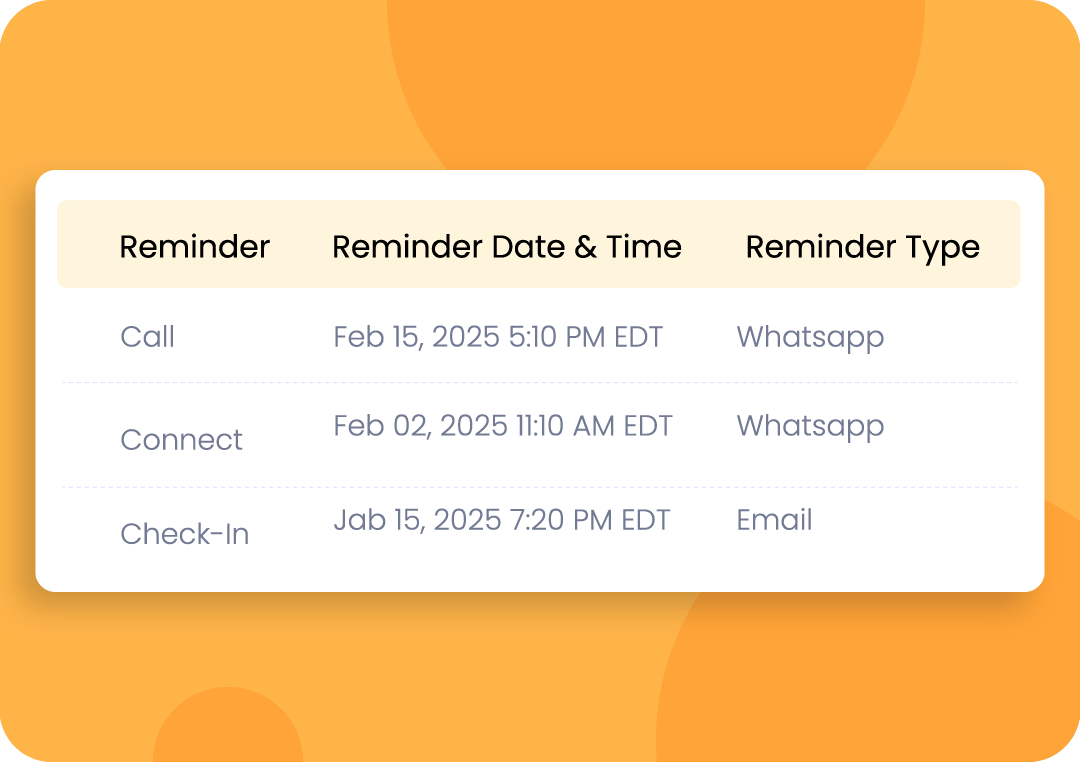Open the Call reminder entry
This screenshot has height=762, width=1080.
pyautogui.click(x=147, y=337)
